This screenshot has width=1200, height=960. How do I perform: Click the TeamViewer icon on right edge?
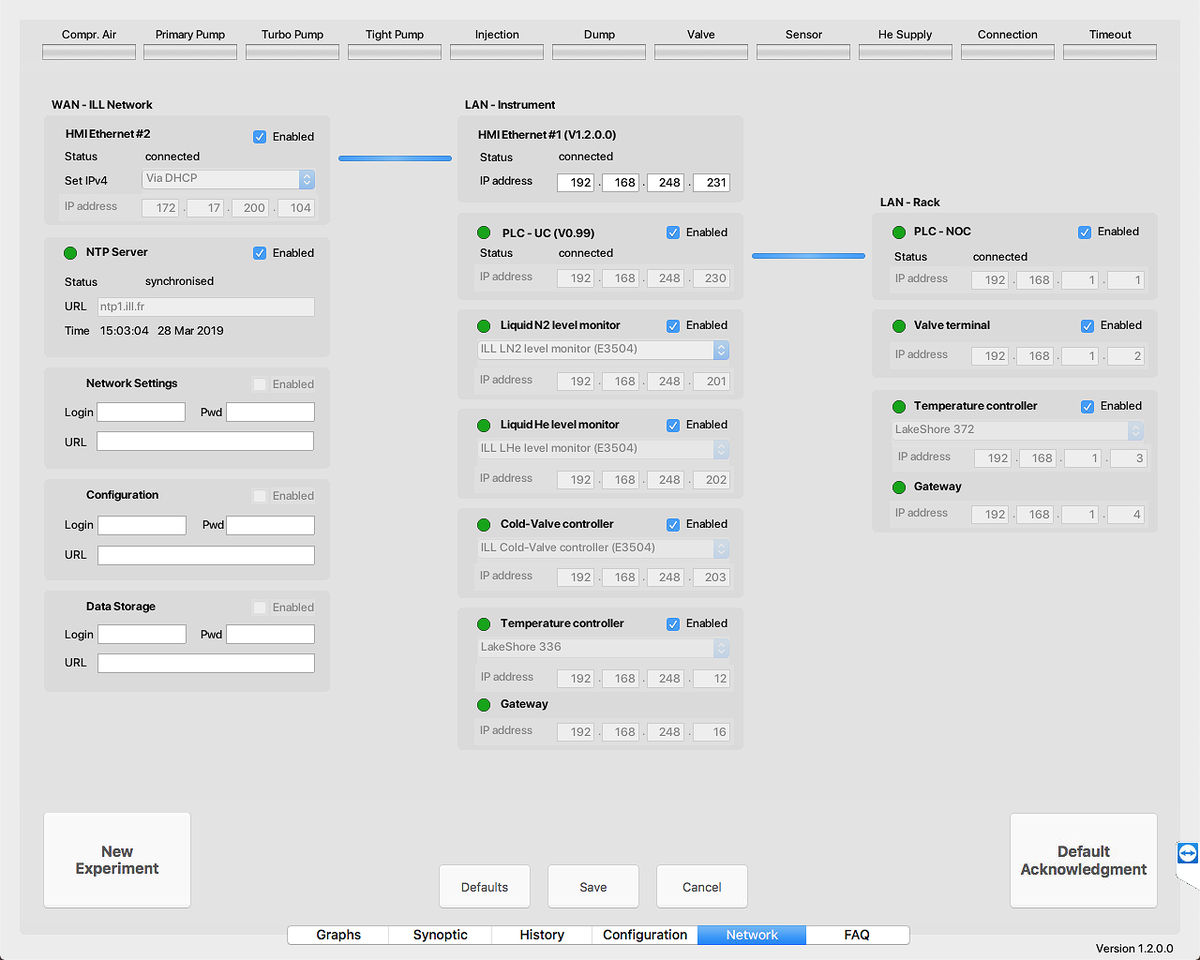point(1187,853)
